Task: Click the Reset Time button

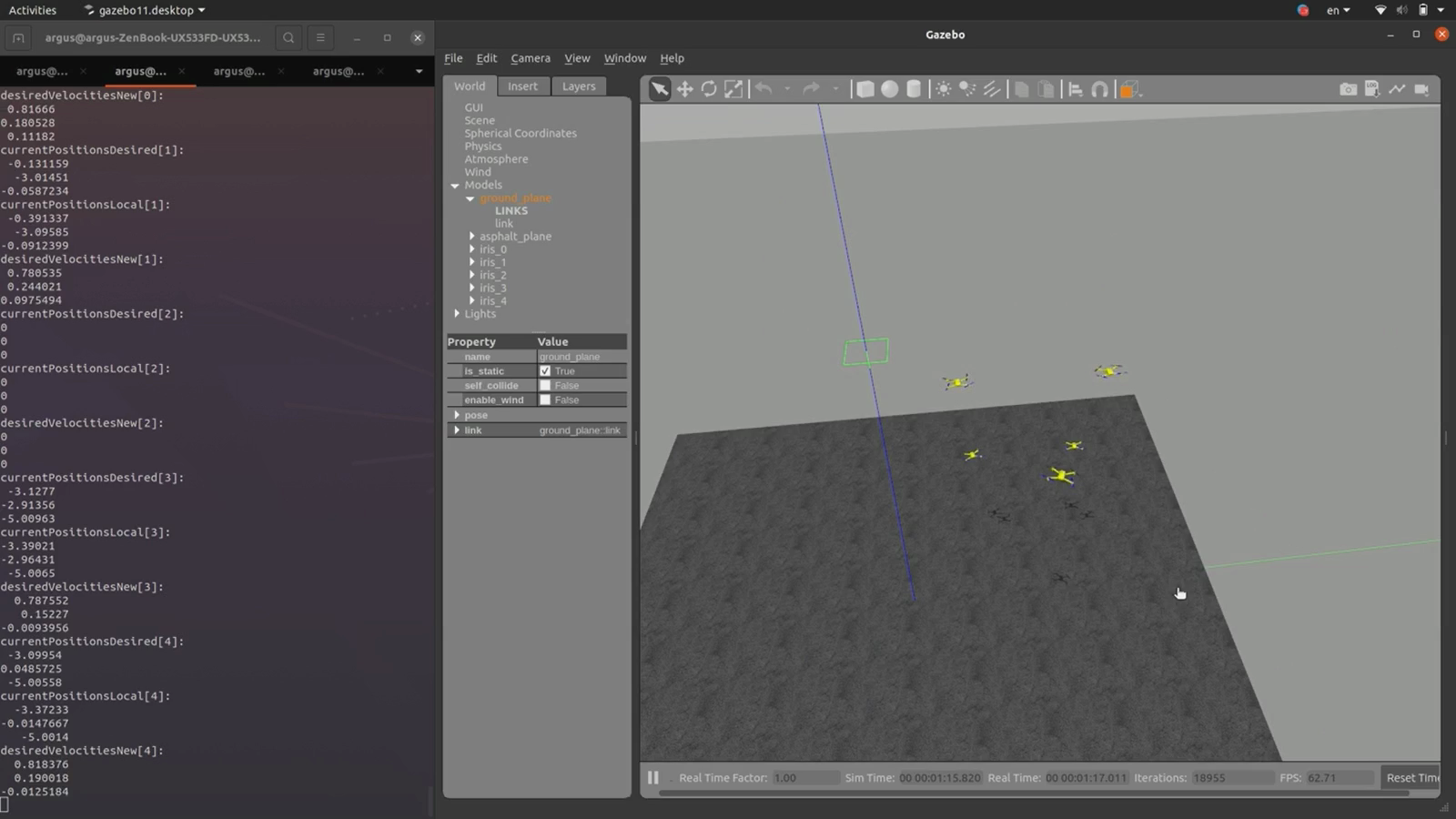Action: (x=1410, y=778)
